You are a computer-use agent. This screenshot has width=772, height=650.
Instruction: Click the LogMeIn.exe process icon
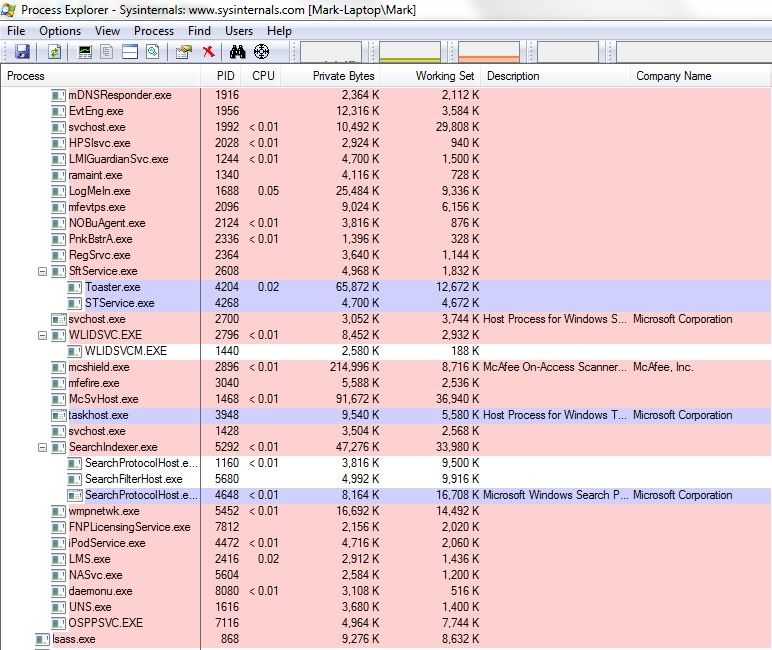[x=58, y=191]
